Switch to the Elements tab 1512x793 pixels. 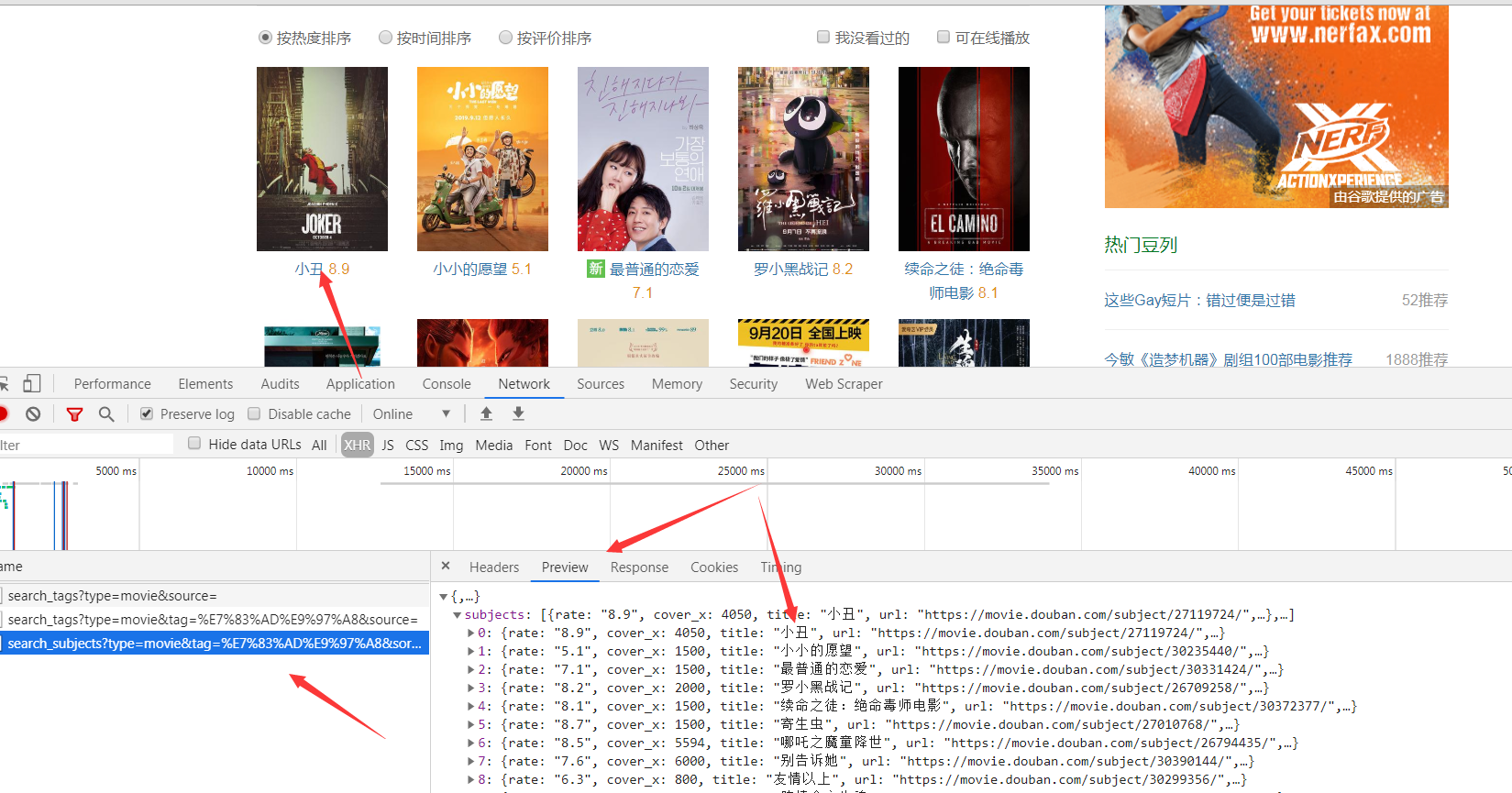(x=205, y=384)
